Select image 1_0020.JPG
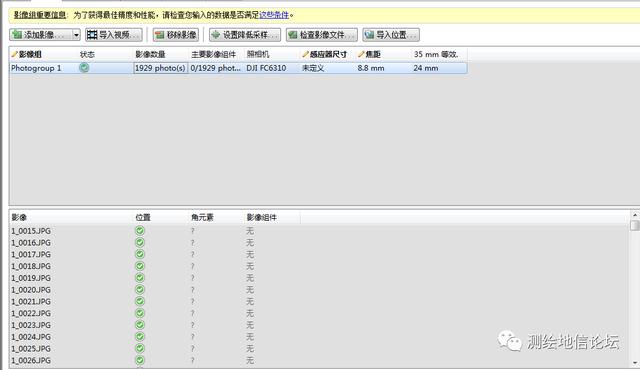The image size is (640, 370). click(x=31, y=290)
